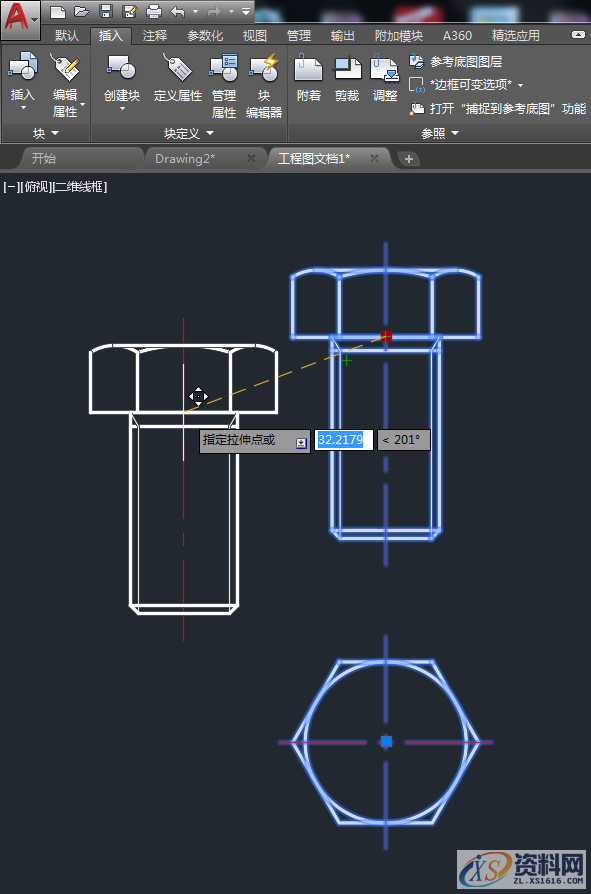Close the 工程图文档1* document tab

374,158
